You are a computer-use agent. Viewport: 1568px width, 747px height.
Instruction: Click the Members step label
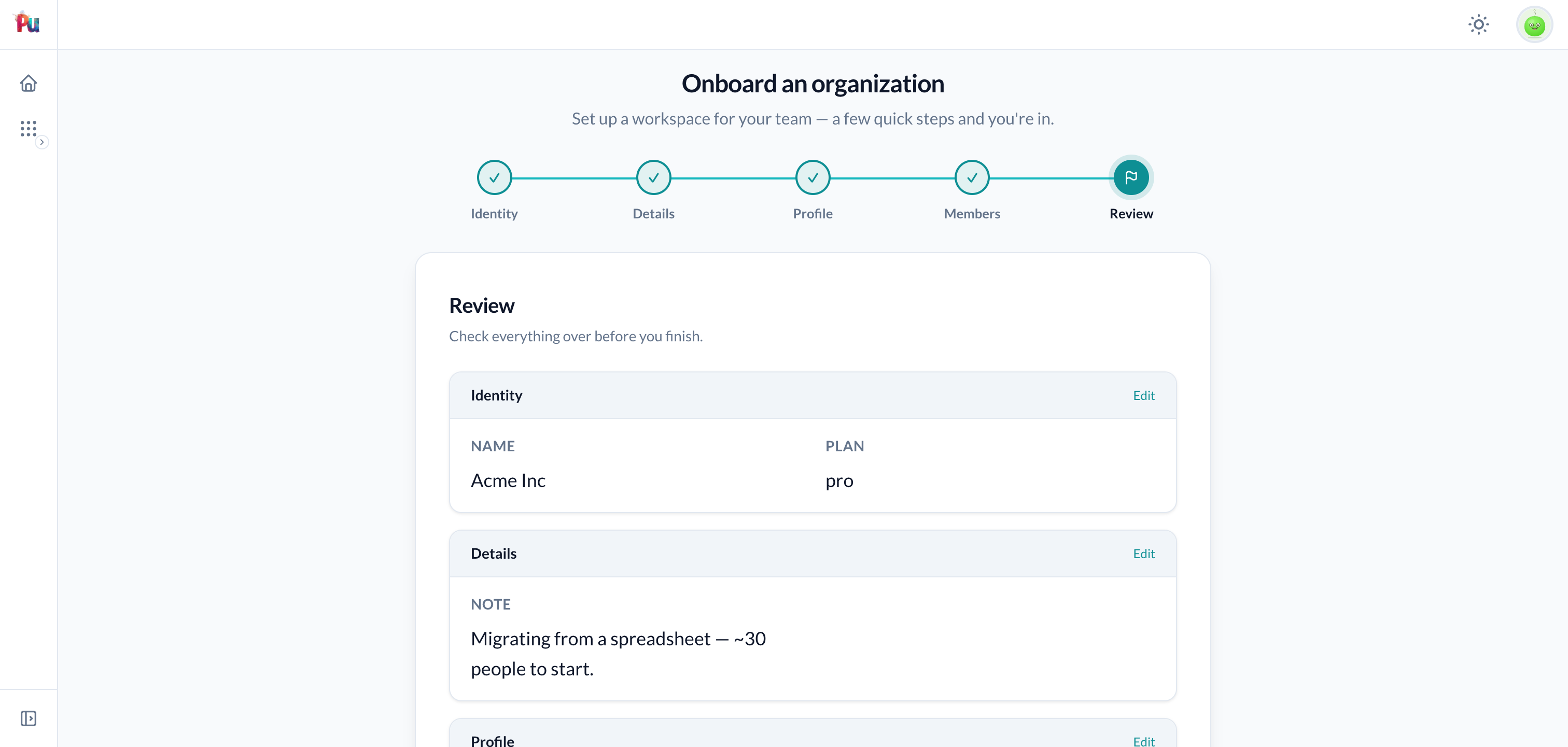972,214
